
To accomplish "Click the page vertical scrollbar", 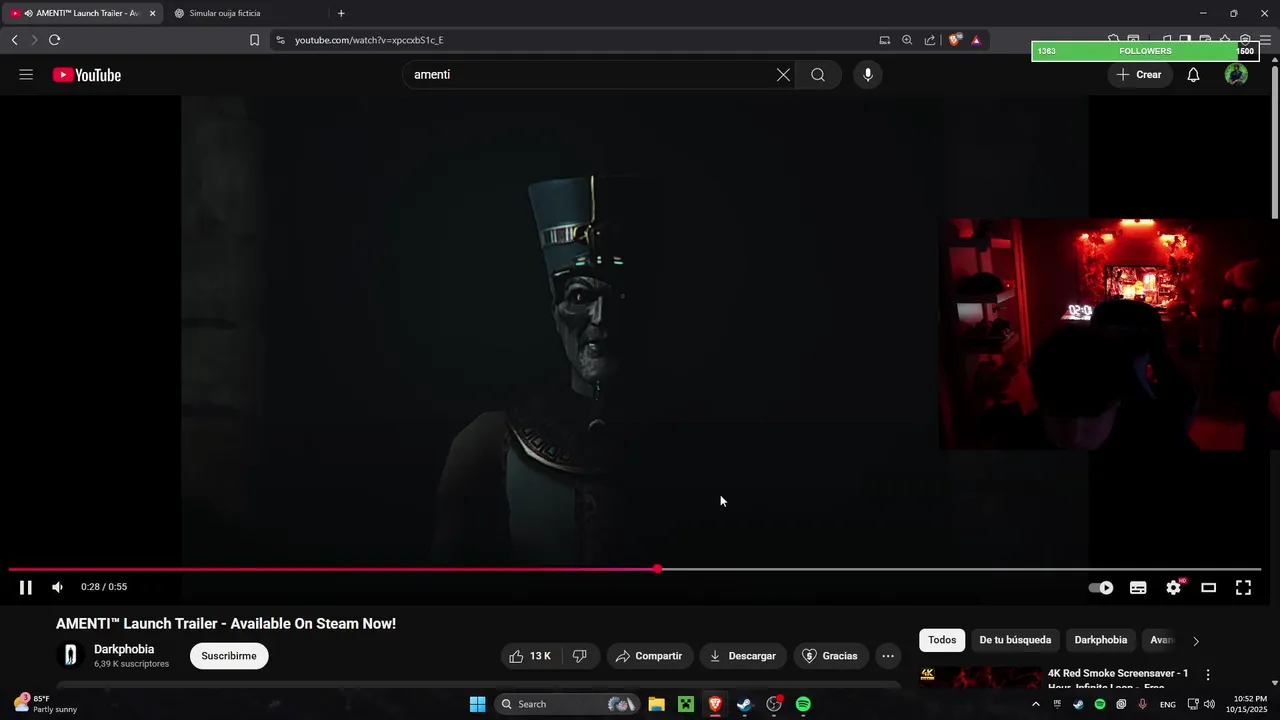I will pos(1274,140).
